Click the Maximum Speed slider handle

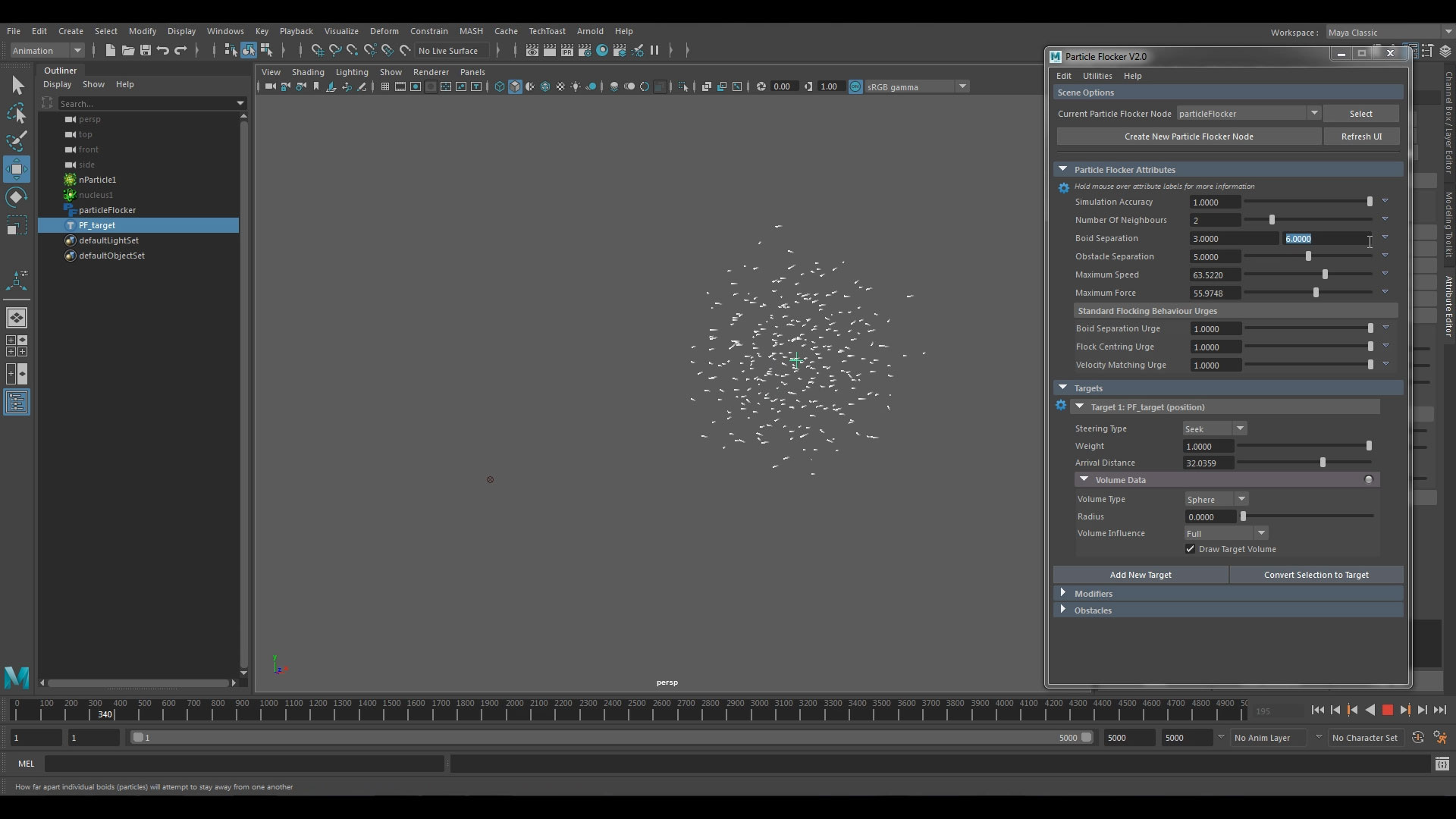(1325, 275)
